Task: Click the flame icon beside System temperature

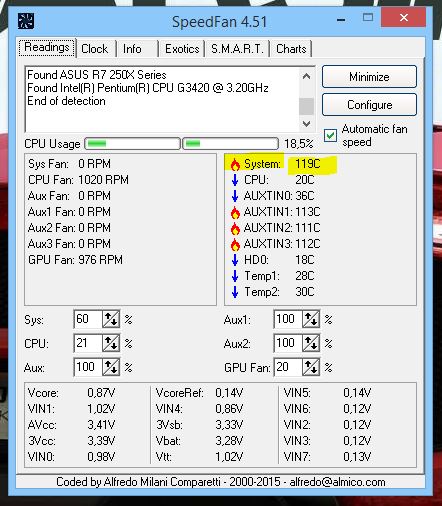Action: click(235, 164)
